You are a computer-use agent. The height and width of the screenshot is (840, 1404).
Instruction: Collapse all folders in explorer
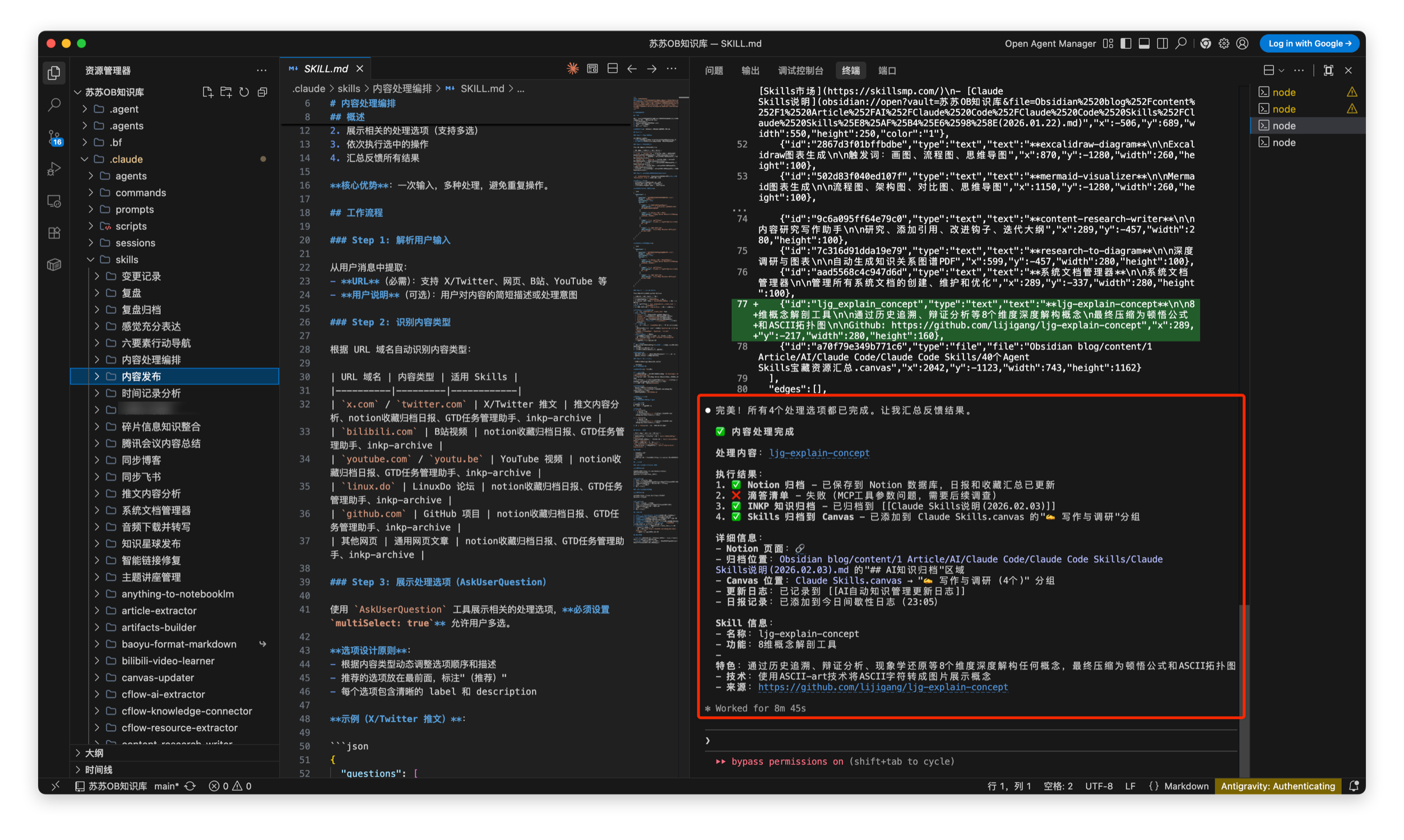(x=262, y=92)
